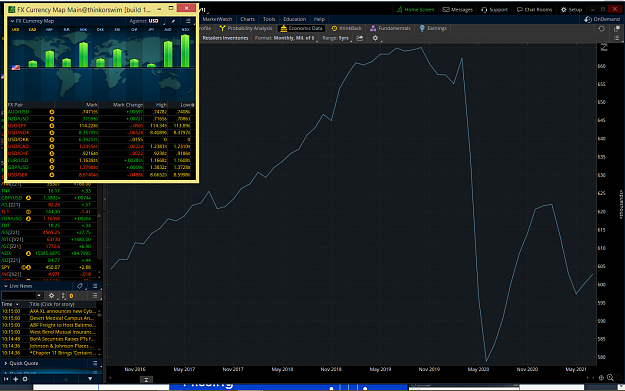Image resolution: width=625 pixels, height=391 pixels.
Task: Click the refresh icon above chart
Action: click(601, 29)
